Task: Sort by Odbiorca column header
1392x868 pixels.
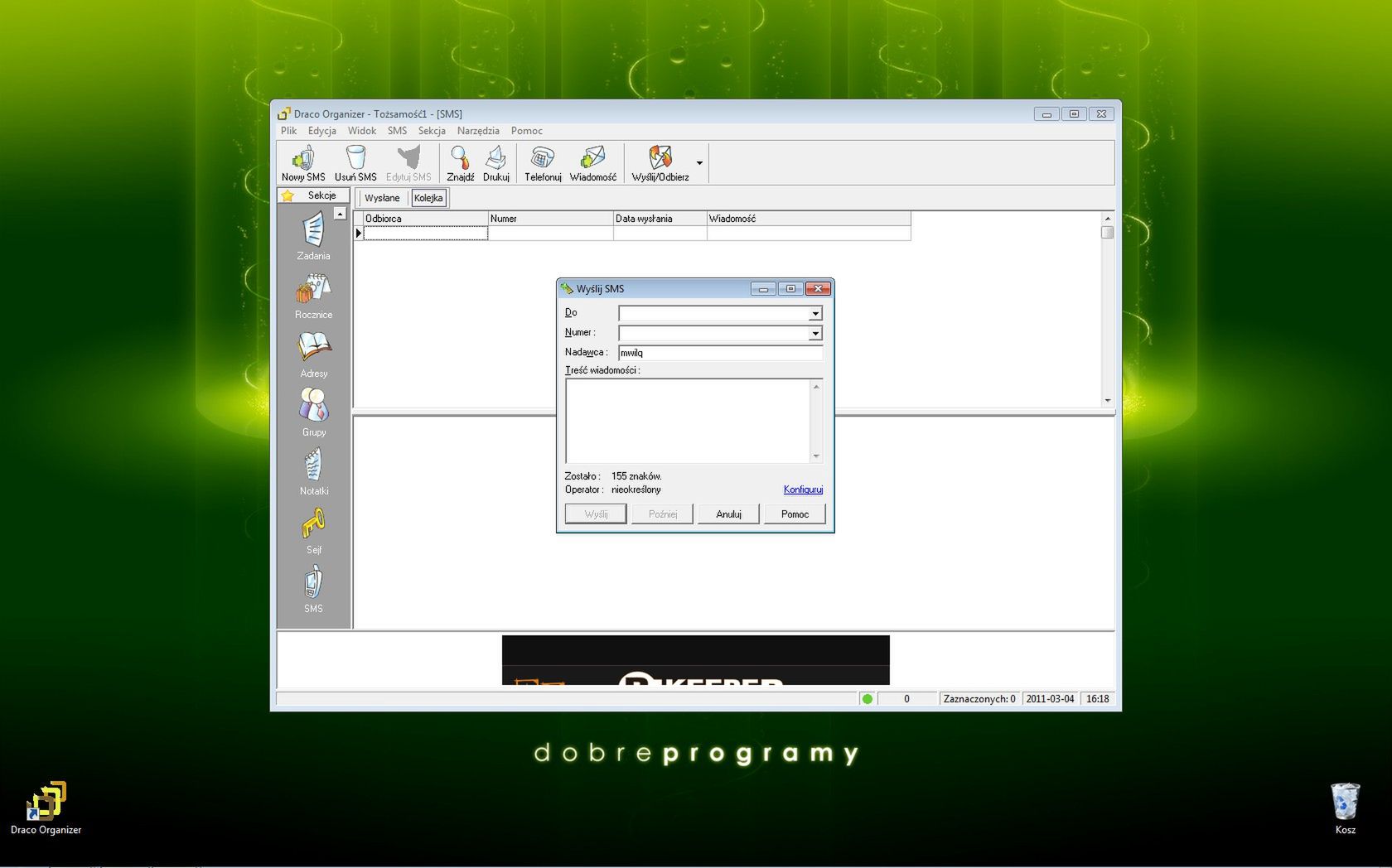Action: 425,219
